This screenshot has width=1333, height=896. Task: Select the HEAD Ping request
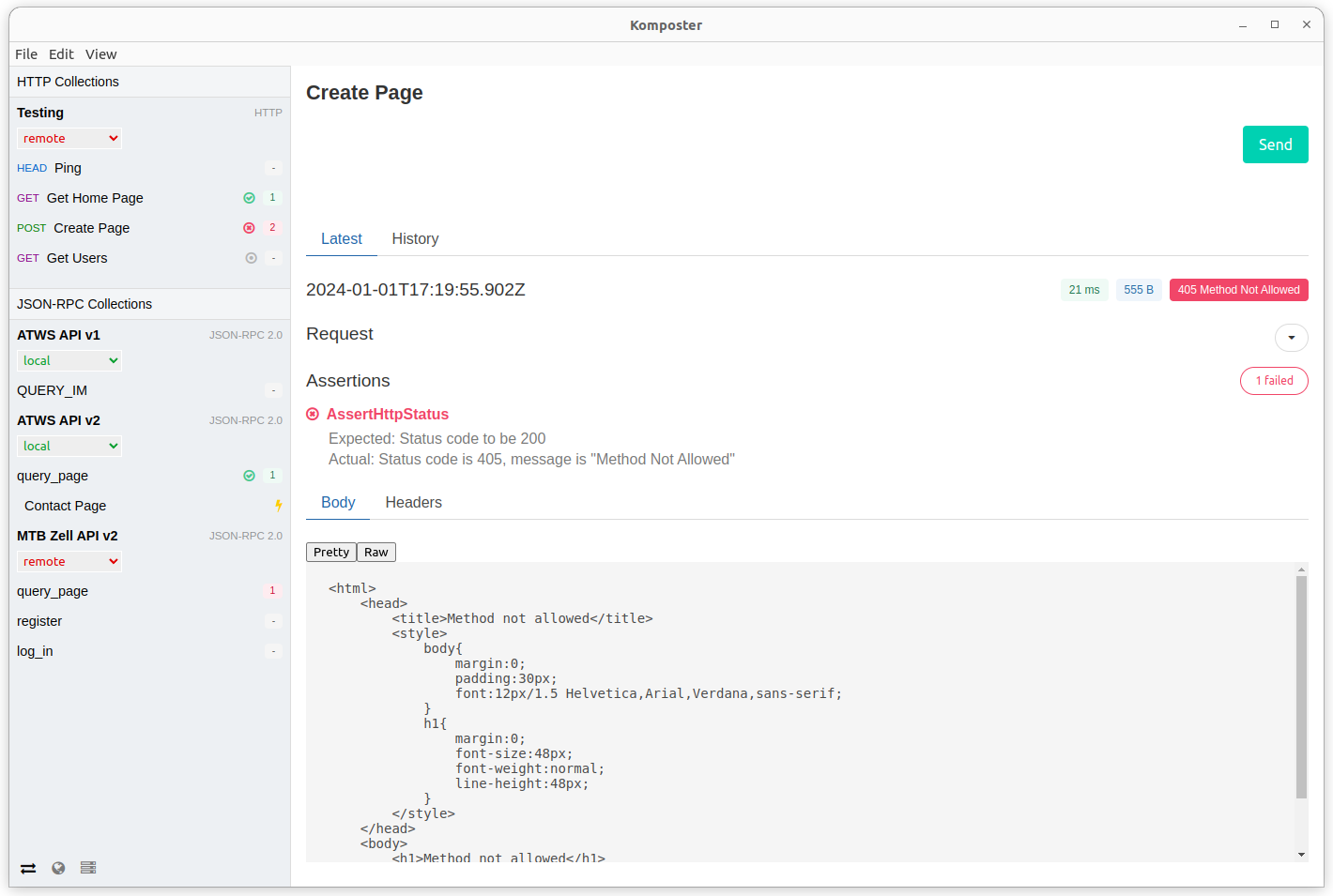[x=149, y=168]
